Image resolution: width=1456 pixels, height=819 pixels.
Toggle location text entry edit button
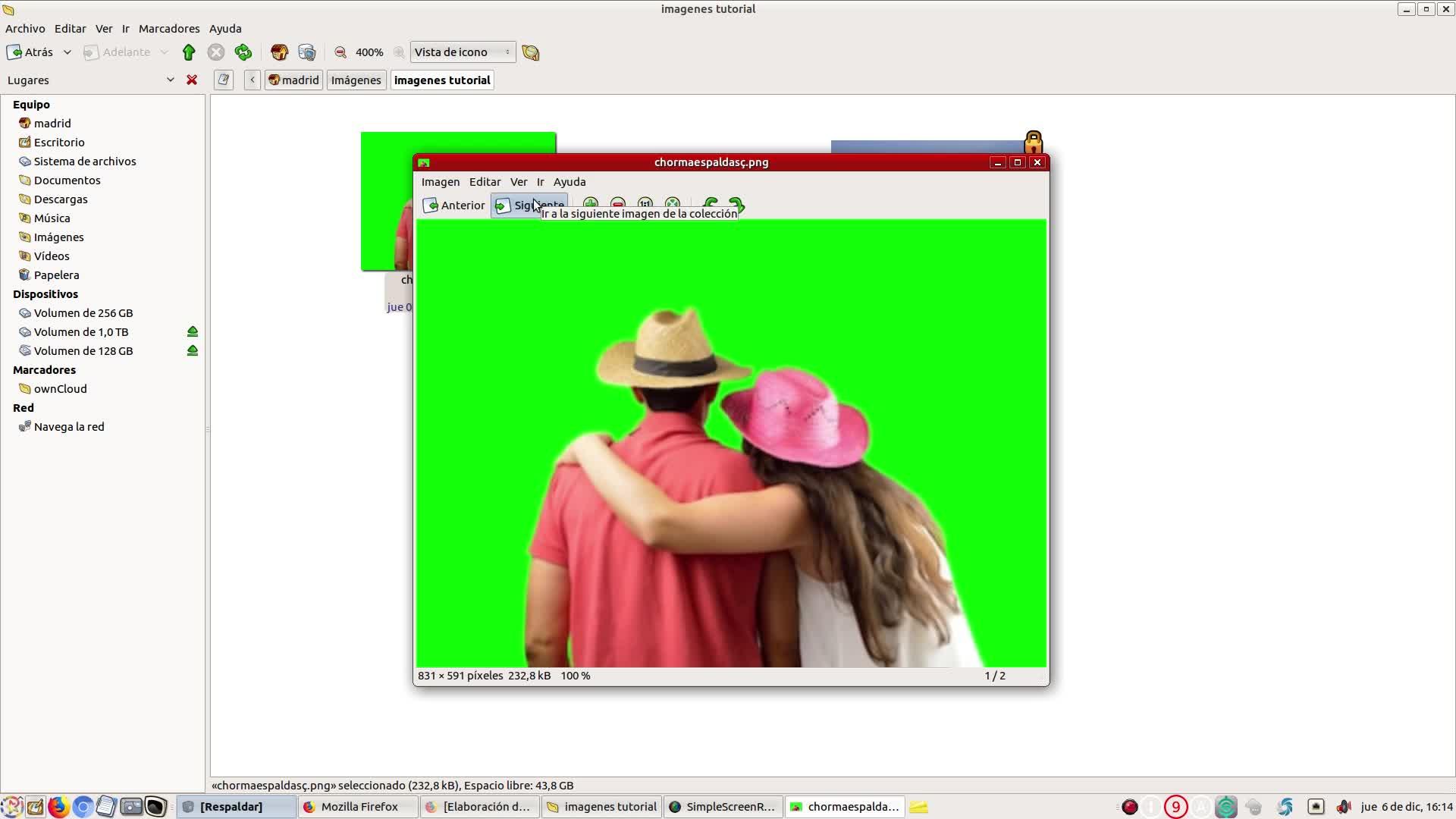point(223,80)
